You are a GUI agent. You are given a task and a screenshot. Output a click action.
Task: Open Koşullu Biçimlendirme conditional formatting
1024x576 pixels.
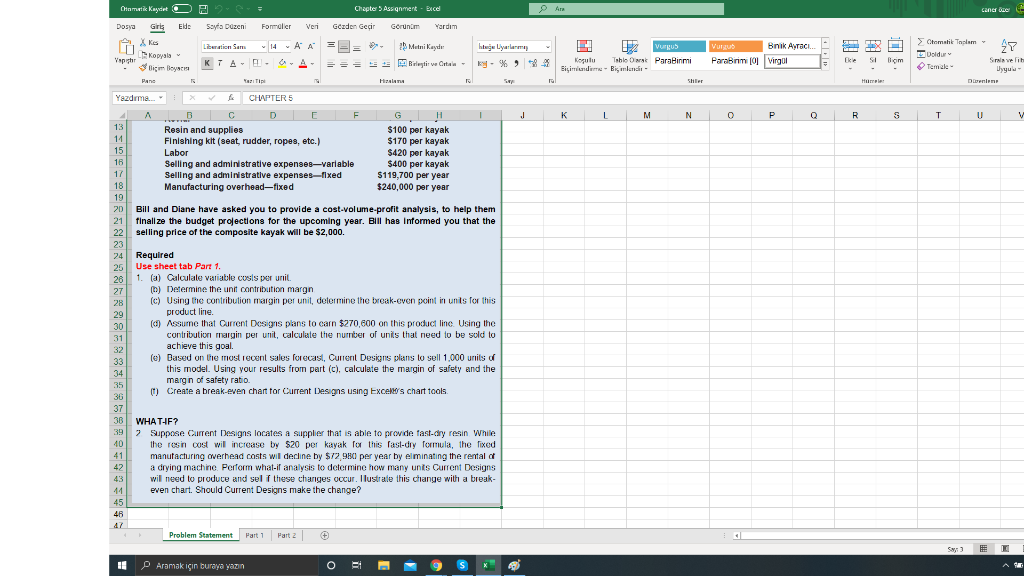pyautogui.click(x=584, y=55)
